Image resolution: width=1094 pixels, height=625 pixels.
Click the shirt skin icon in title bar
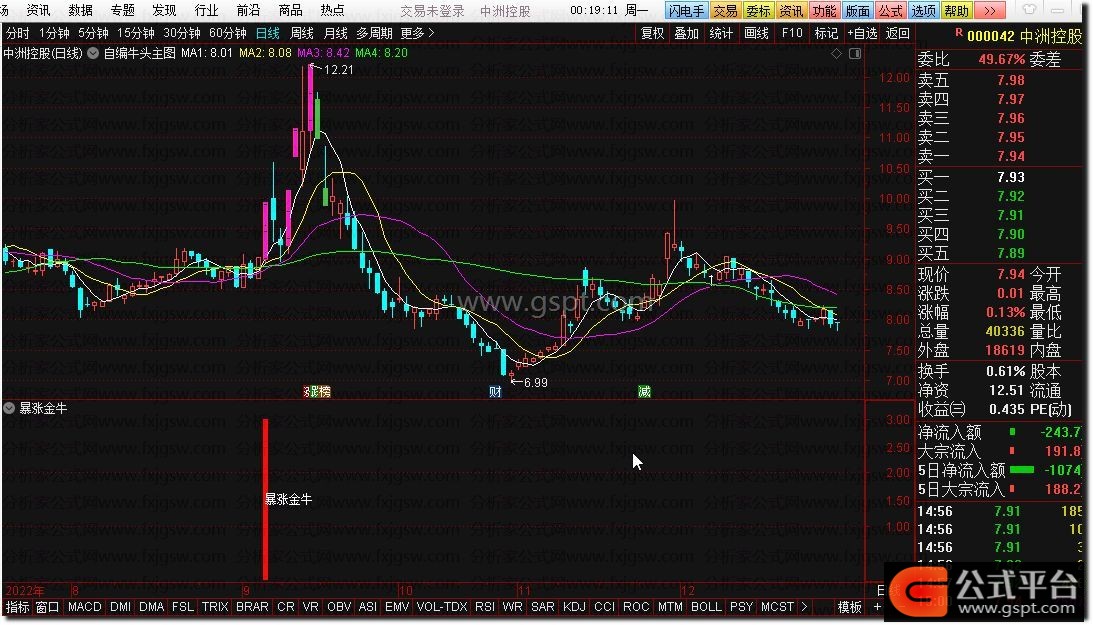1029,10
